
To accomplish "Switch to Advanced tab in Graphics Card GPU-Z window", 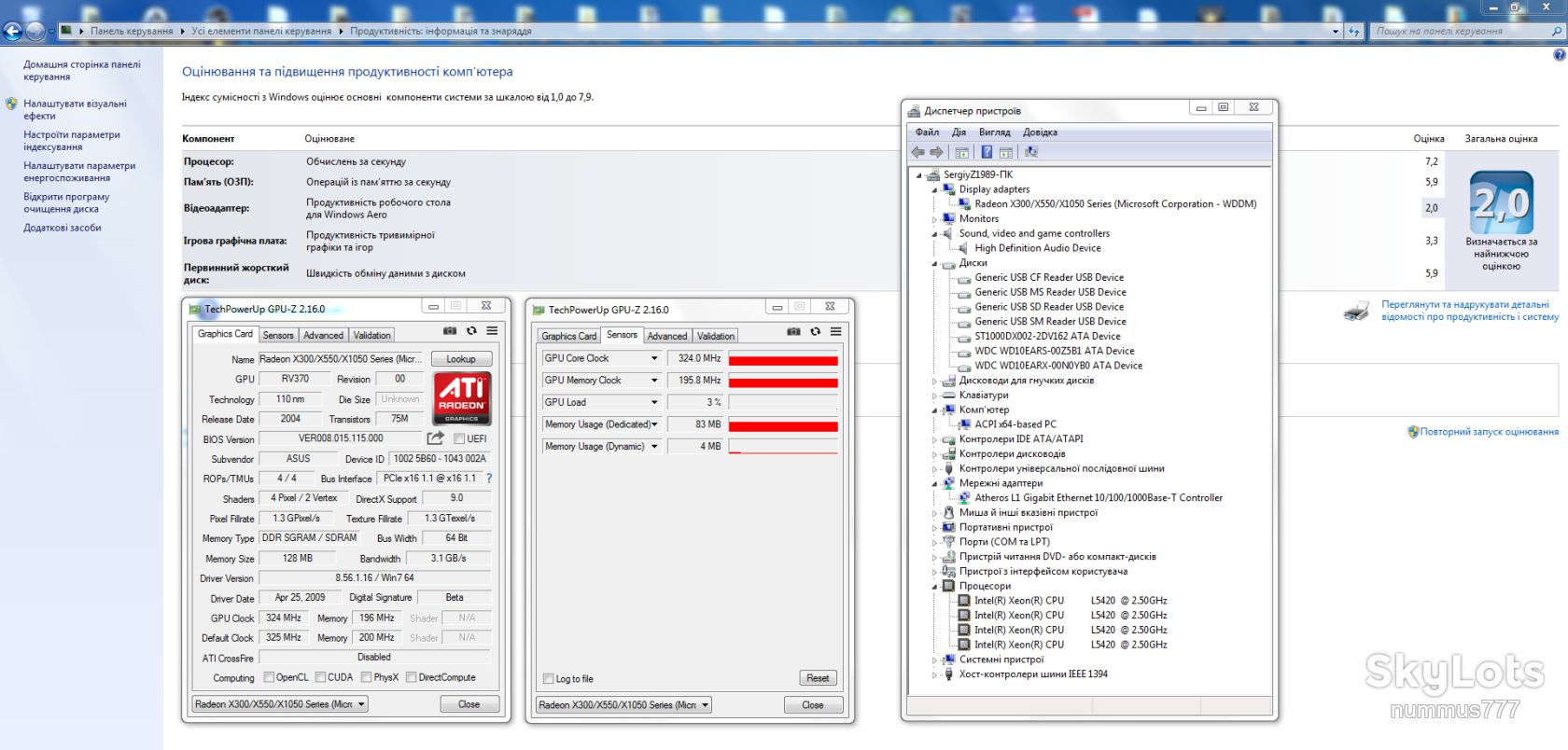I will pyautogui.click(x=323, y=336).
